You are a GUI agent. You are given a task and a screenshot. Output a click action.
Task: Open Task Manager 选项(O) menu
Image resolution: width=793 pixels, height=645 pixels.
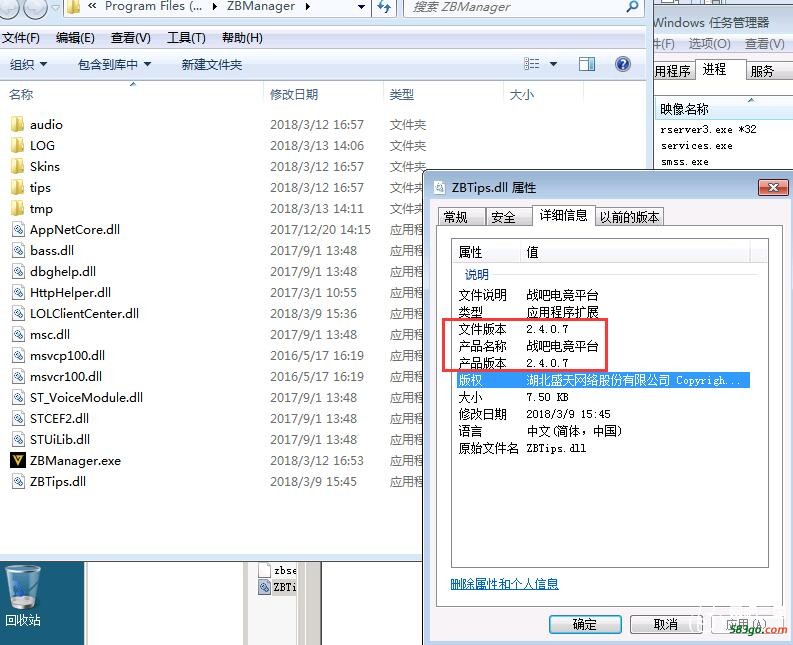click(710, 44)
